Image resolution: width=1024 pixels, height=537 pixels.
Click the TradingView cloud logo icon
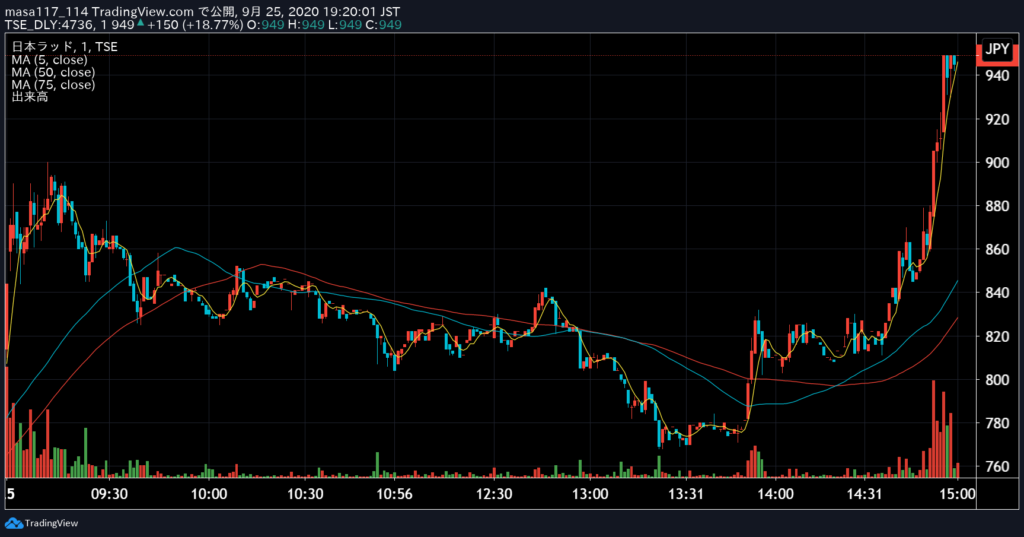pyautogui.click(x=13, y=523)
